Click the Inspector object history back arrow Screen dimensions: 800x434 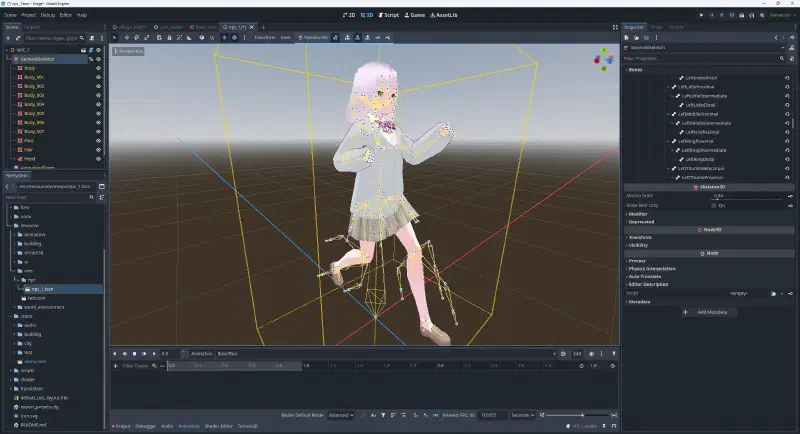pyautogui.click(x=776, y=38)
